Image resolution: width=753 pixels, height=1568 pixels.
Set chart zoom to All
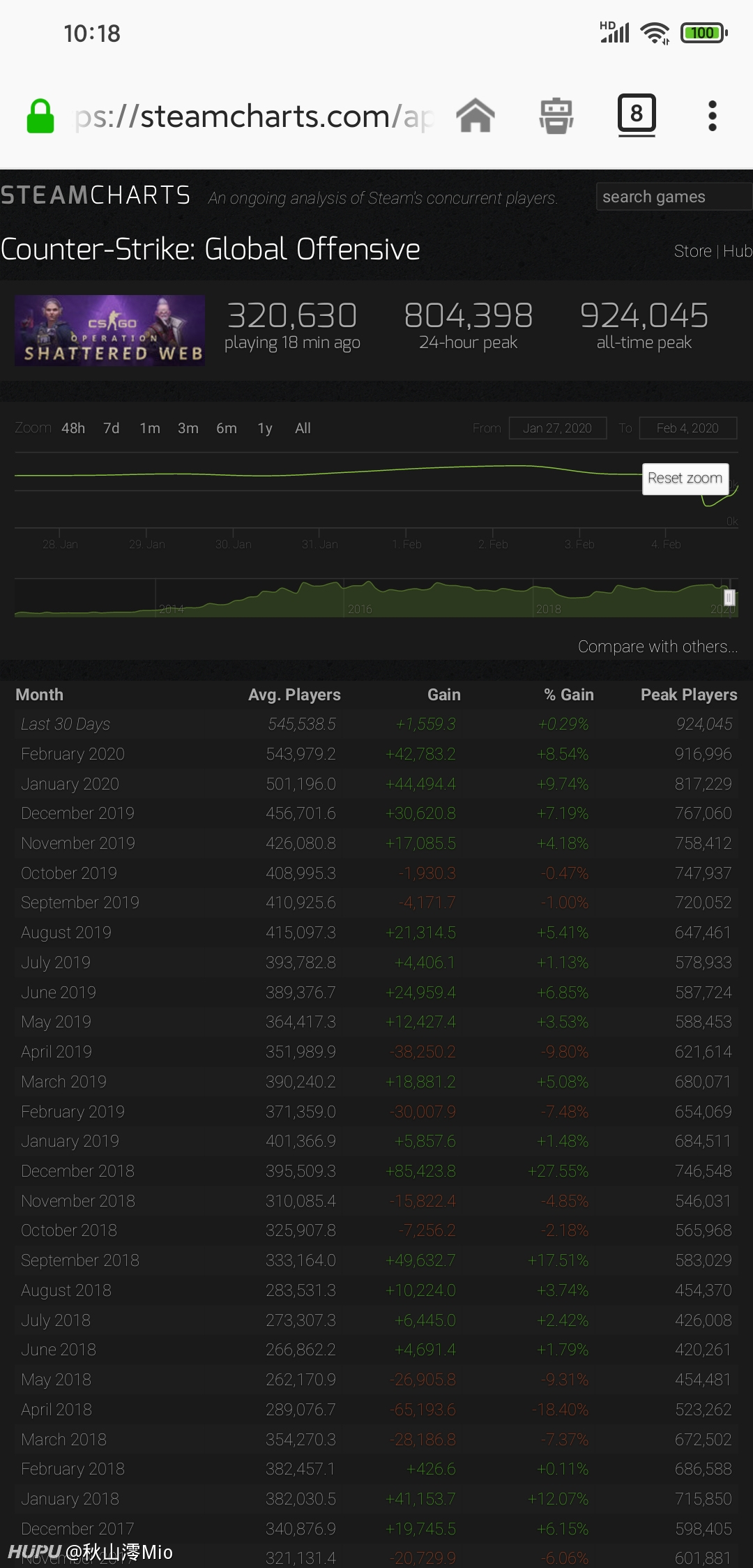303,428
